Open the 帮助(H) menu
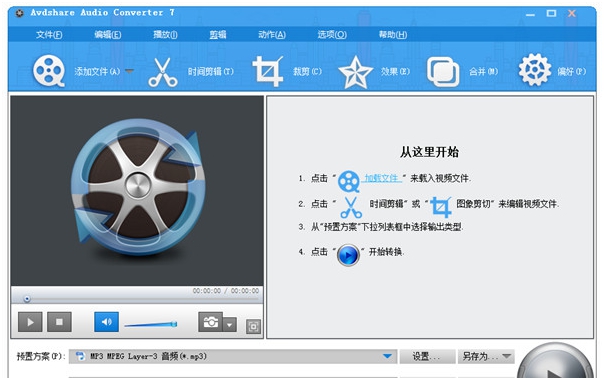The image size is (604, 378). (393, 35)
